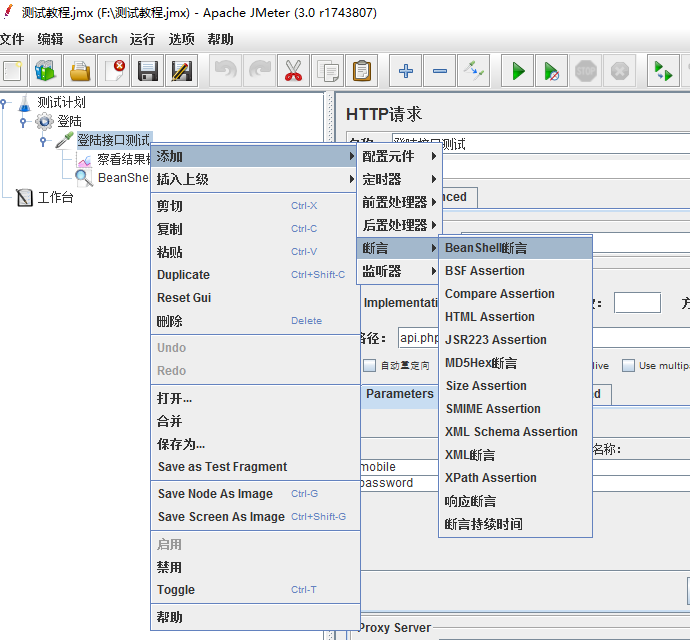690x640 pixels.
Task: Choose HTML Assertion
Action: [515, 316]
